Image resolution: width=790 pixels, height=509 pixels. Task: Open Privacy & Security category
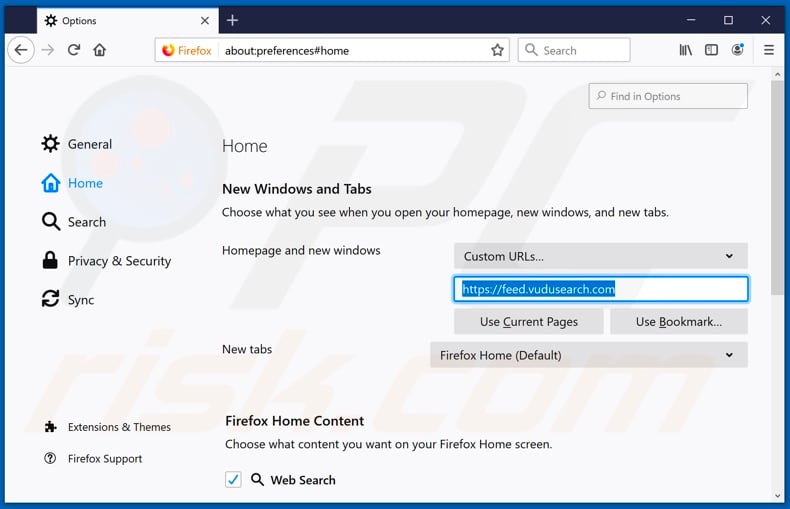pyautogui.click(x=106, y=261)
